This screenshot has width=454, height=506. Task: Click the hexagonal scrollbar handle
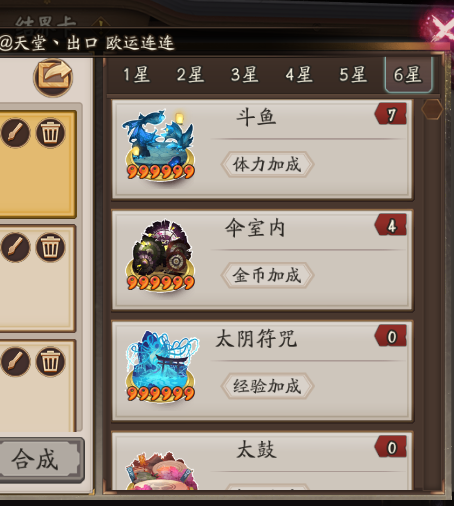click(432, 109)
